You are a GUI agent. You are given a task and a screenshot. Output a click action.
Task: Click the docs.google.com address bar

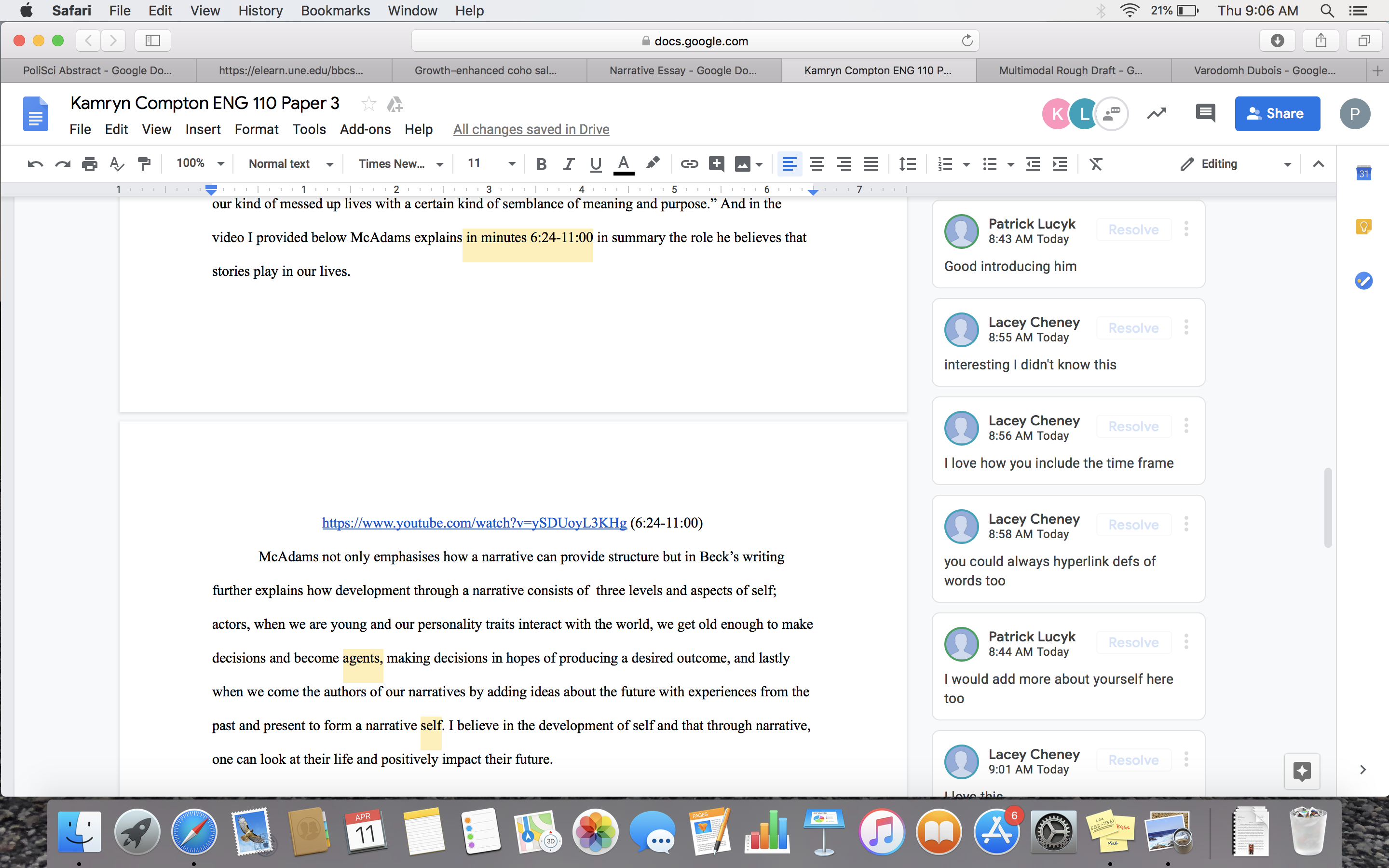[694, 41]
